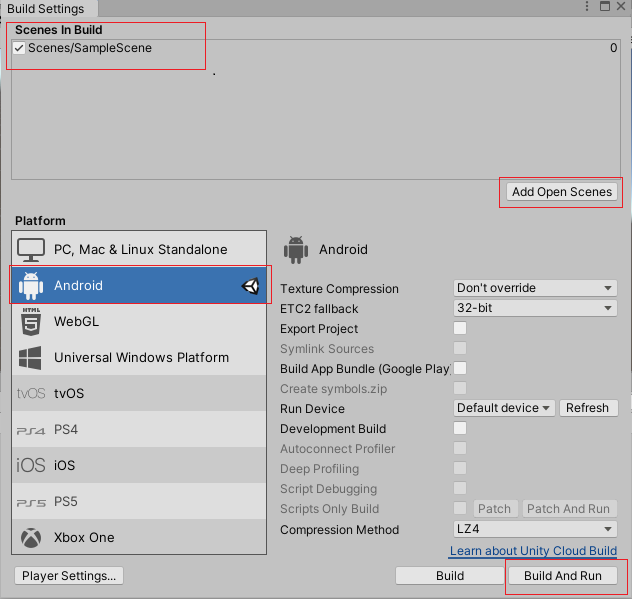632x599 pixels.
Task: Toggle the Script Debugging checkbox
Action: click(x=460, y=488)
